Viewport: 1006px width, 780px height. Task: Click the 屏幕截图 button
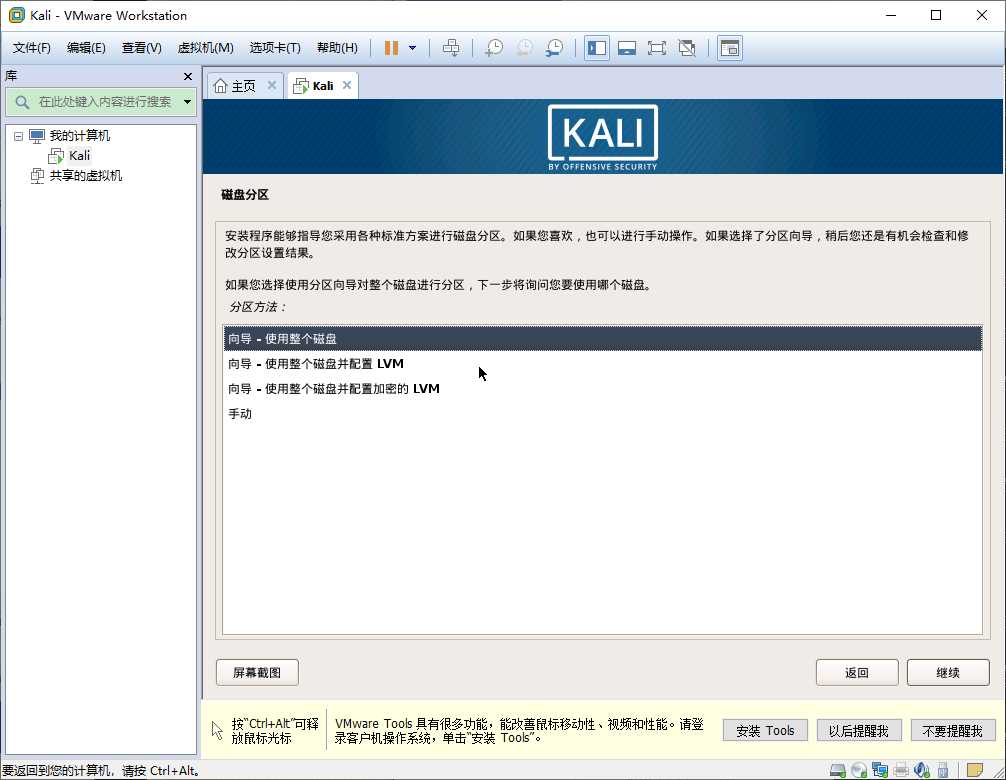click(x=257, y=672)
